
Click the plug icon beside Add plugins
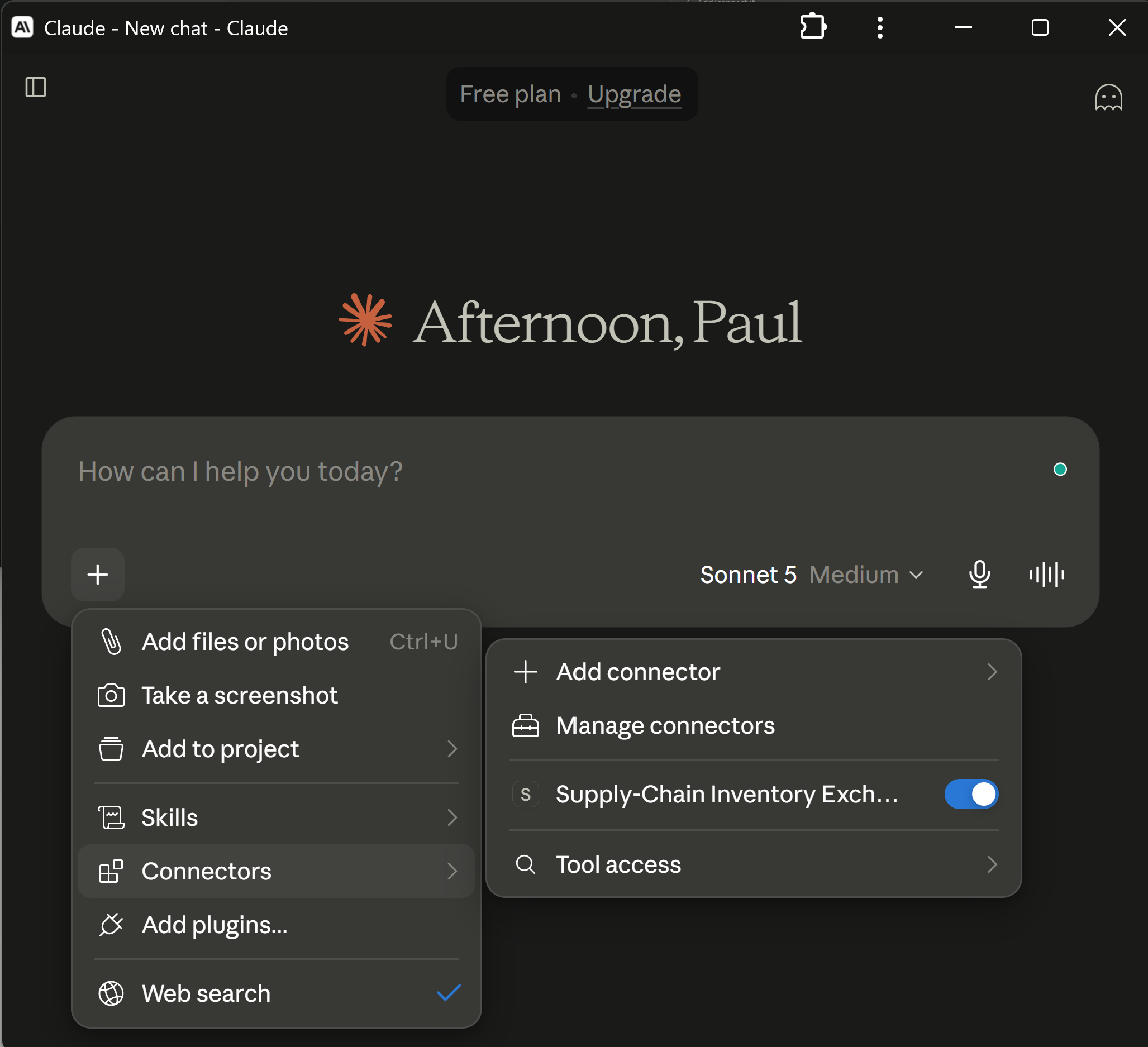(111, 925)
